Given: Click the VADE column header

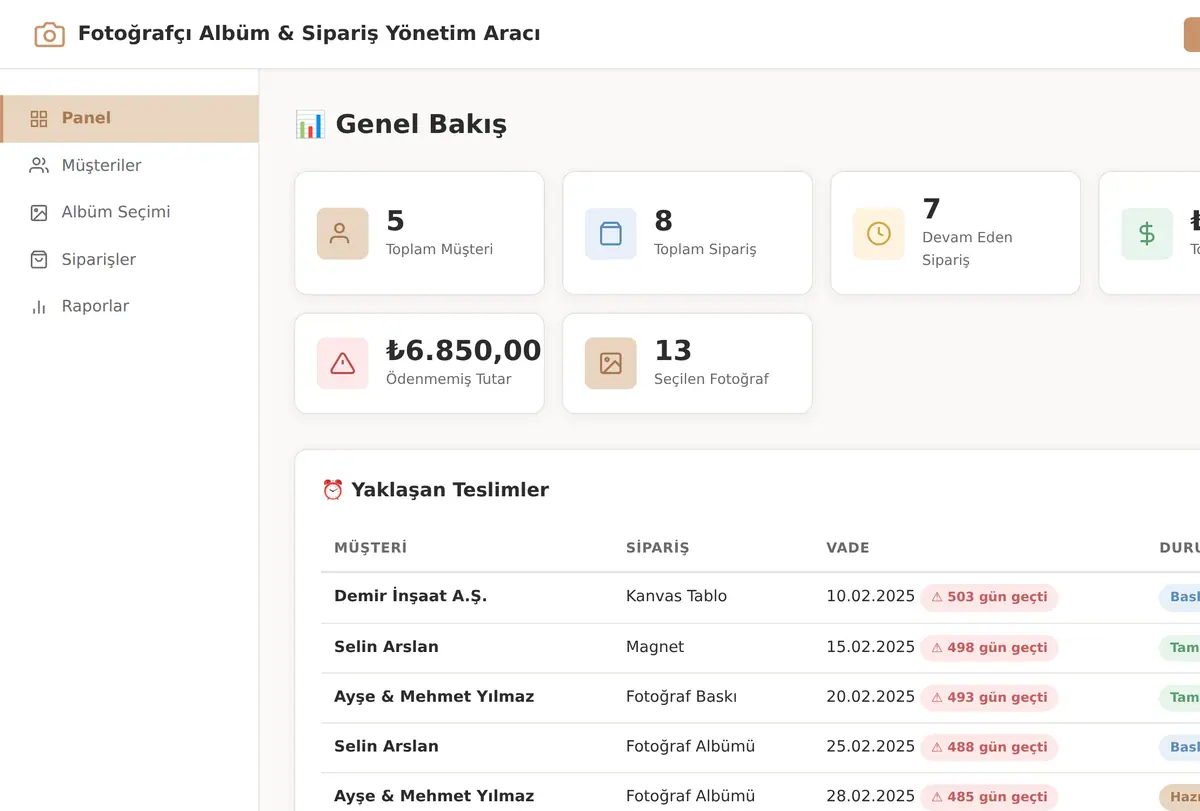Looking at the screenshot, I should (x=848, y=548).
